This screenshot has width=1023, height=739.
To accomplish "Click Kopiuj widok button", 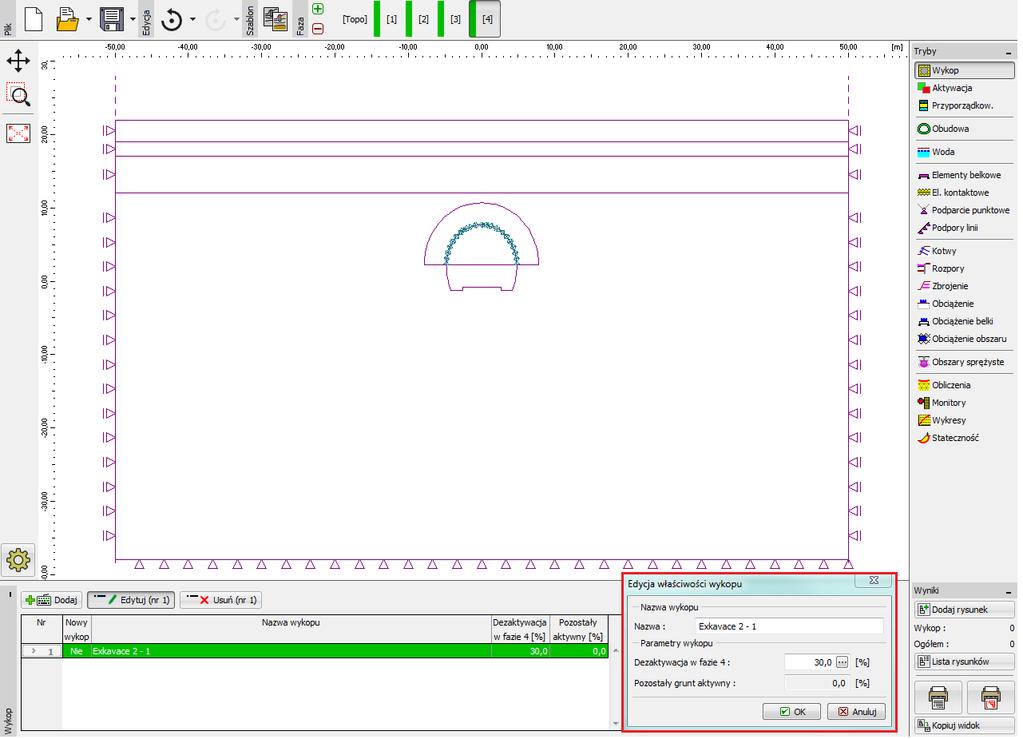I will pos(964,726).
